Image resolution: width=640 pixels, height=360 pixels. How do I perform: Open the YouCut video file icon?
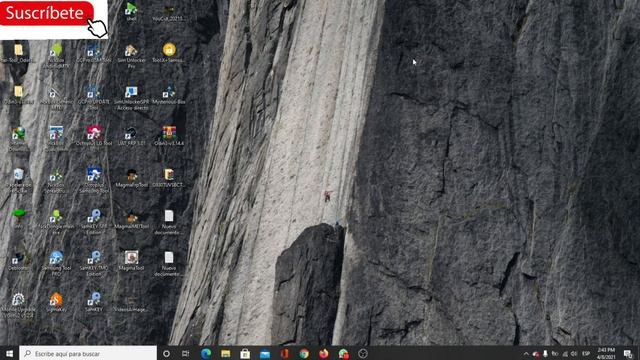[169, 12]
